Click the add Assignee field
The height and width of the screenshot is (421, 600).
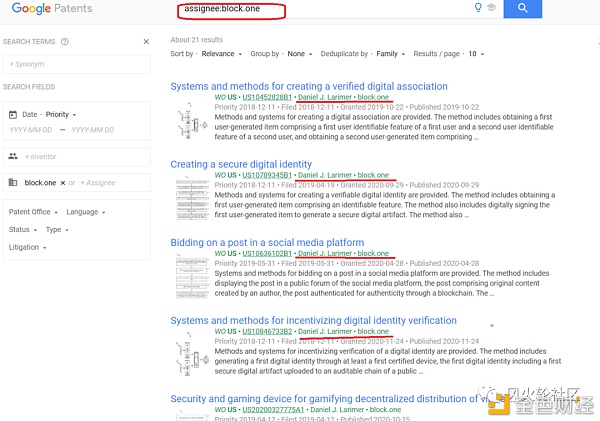pyautogui.click(x=98, y=183)
